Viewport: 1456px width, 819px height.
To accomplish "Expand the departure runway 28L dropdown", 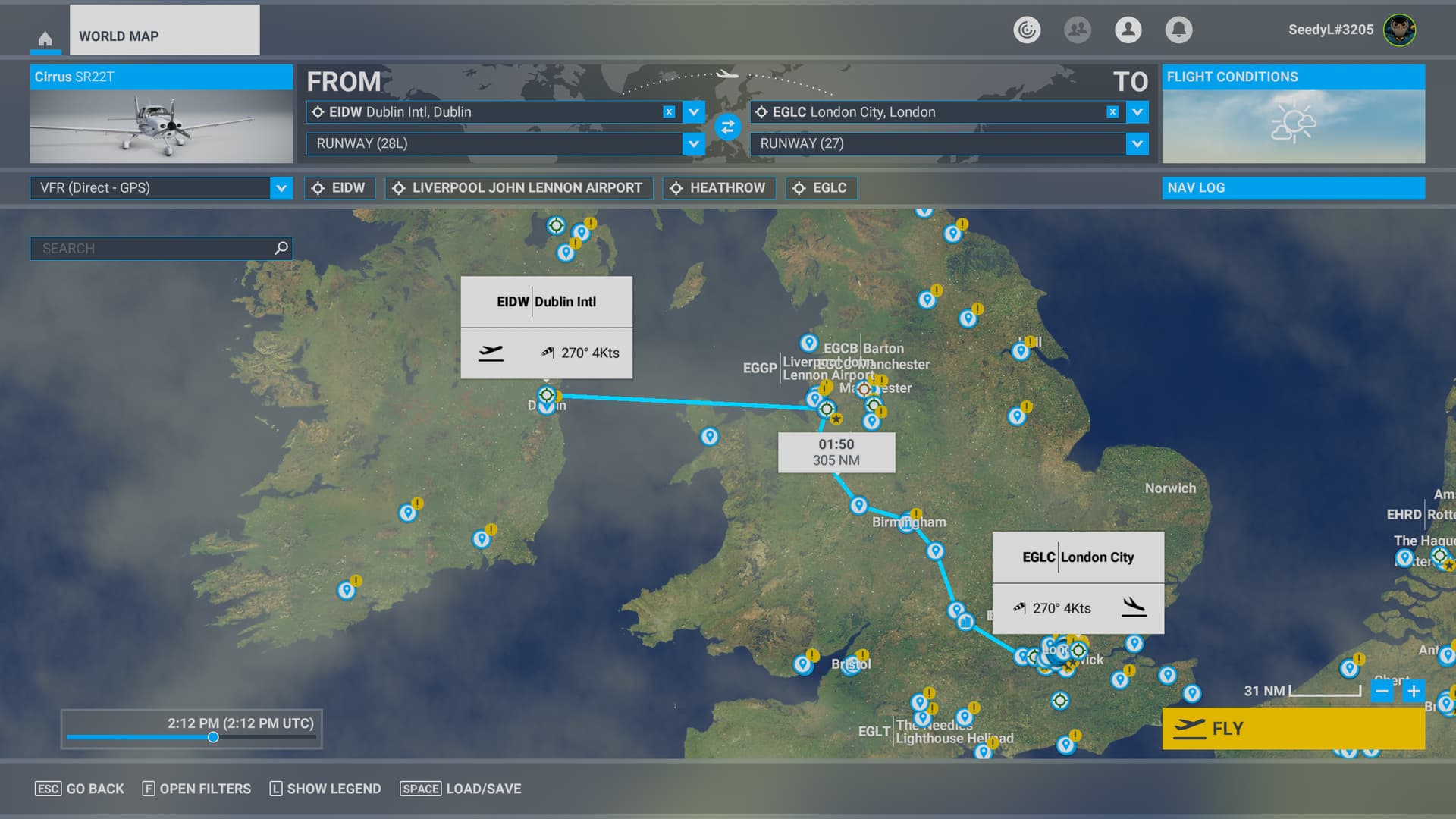I will [694, 143].
